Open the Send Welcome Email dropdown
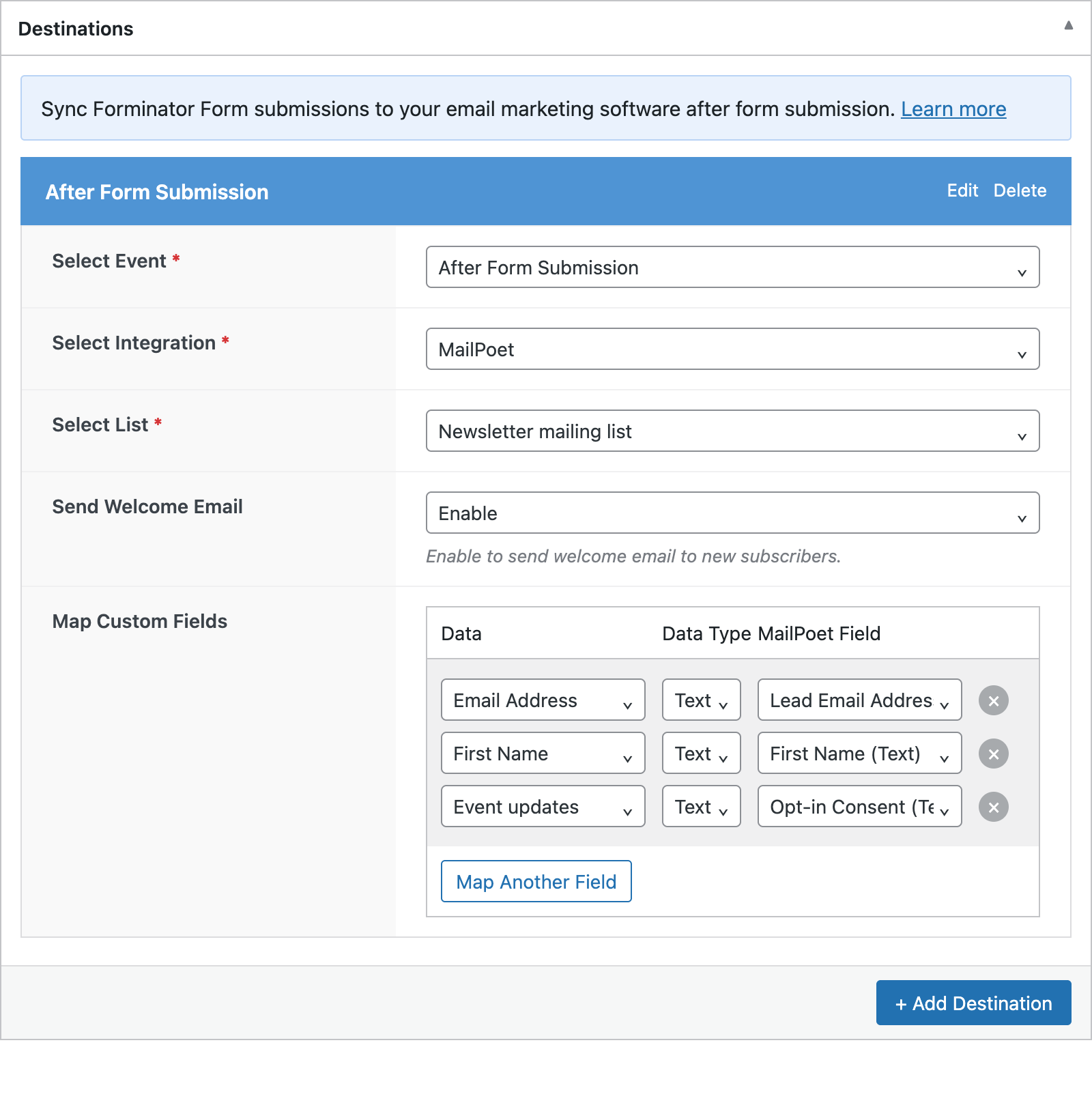This screenshot has width=1092, height=1118. point(732,513)
